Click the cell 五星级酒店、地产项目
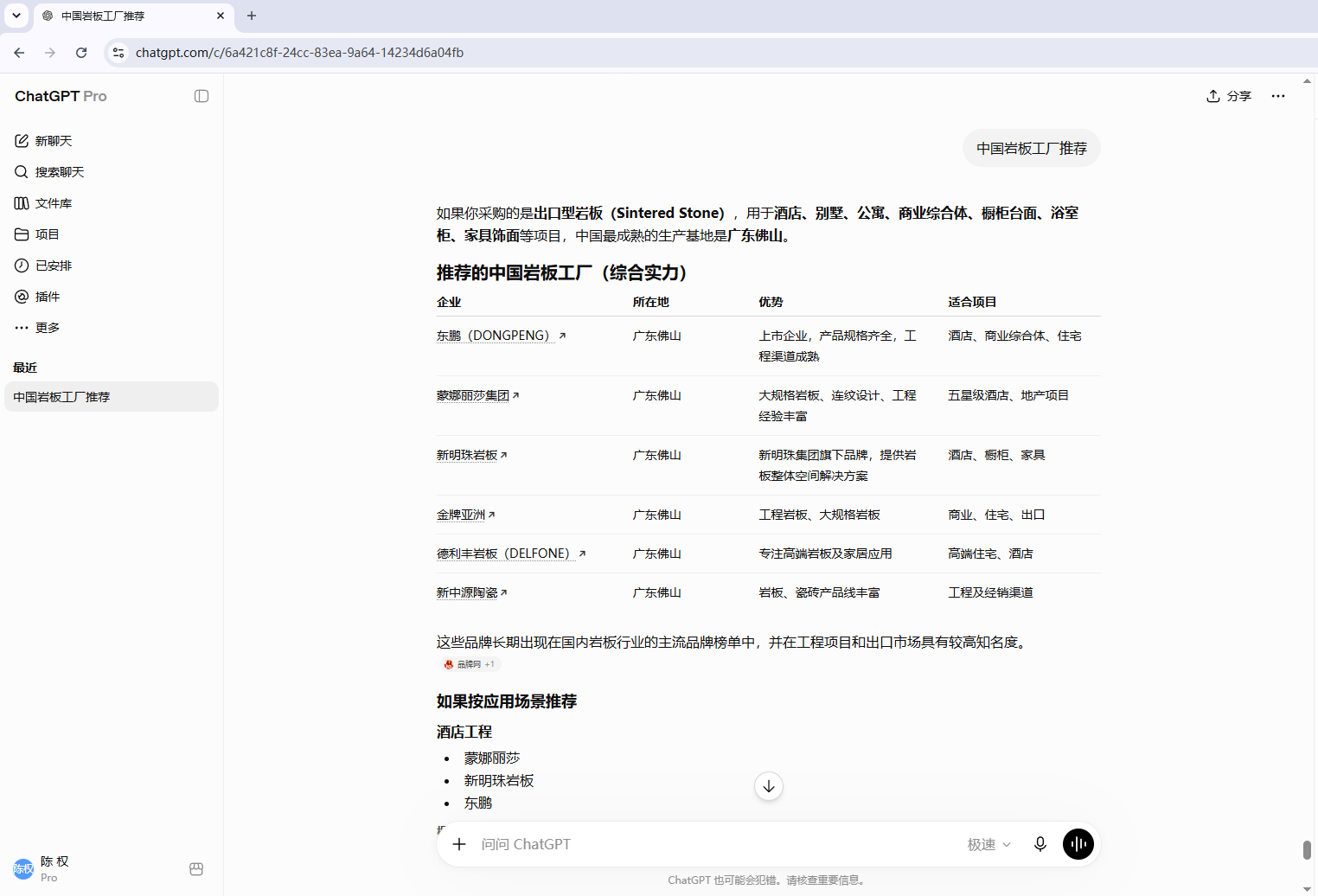The width and height of the screenshot is (1318, 896). click(x=1008, y=395)
